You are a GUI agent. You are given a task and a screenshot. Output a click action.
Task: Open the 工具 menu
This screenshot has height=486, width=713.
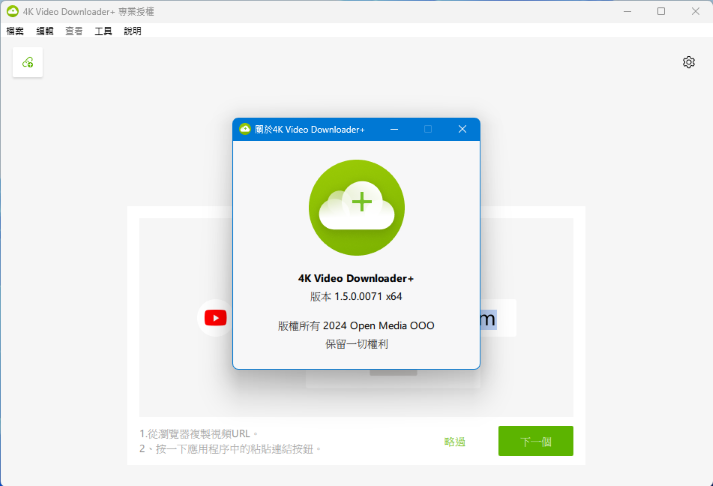coord(103,31)
